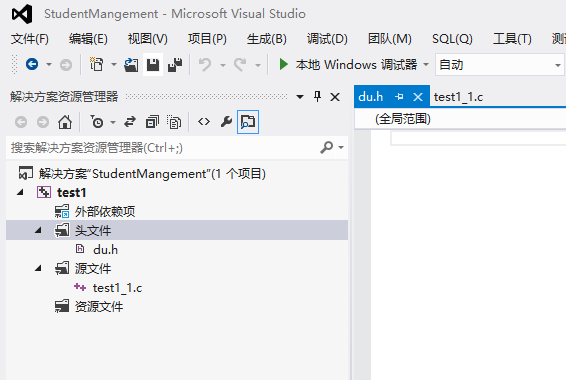Click the Collapse All icon in Solution Explorer

[152, 122]
